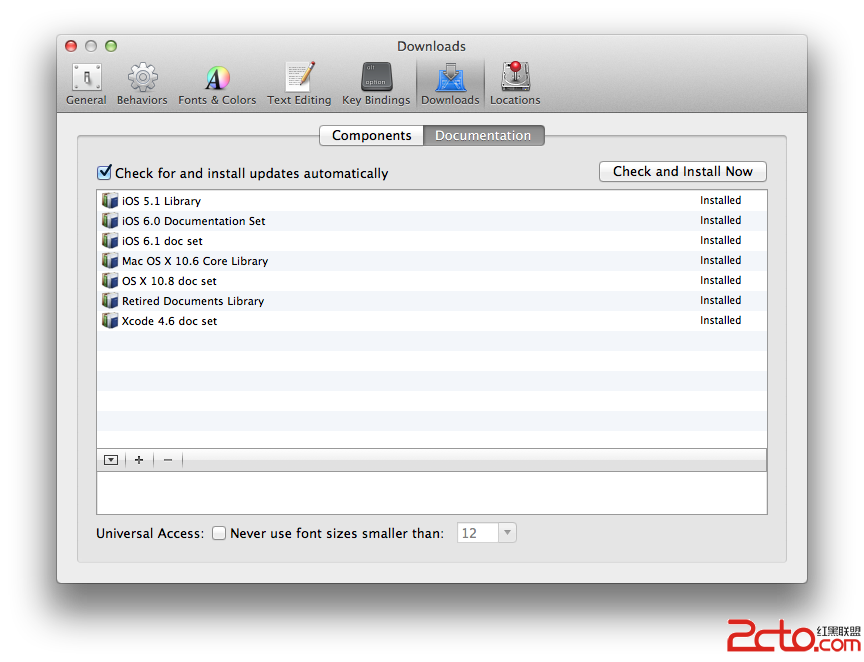Screen dimensions: 864x662
Task: Select Mac OS X 10.6 Core Library
Action: pos(431,261)
